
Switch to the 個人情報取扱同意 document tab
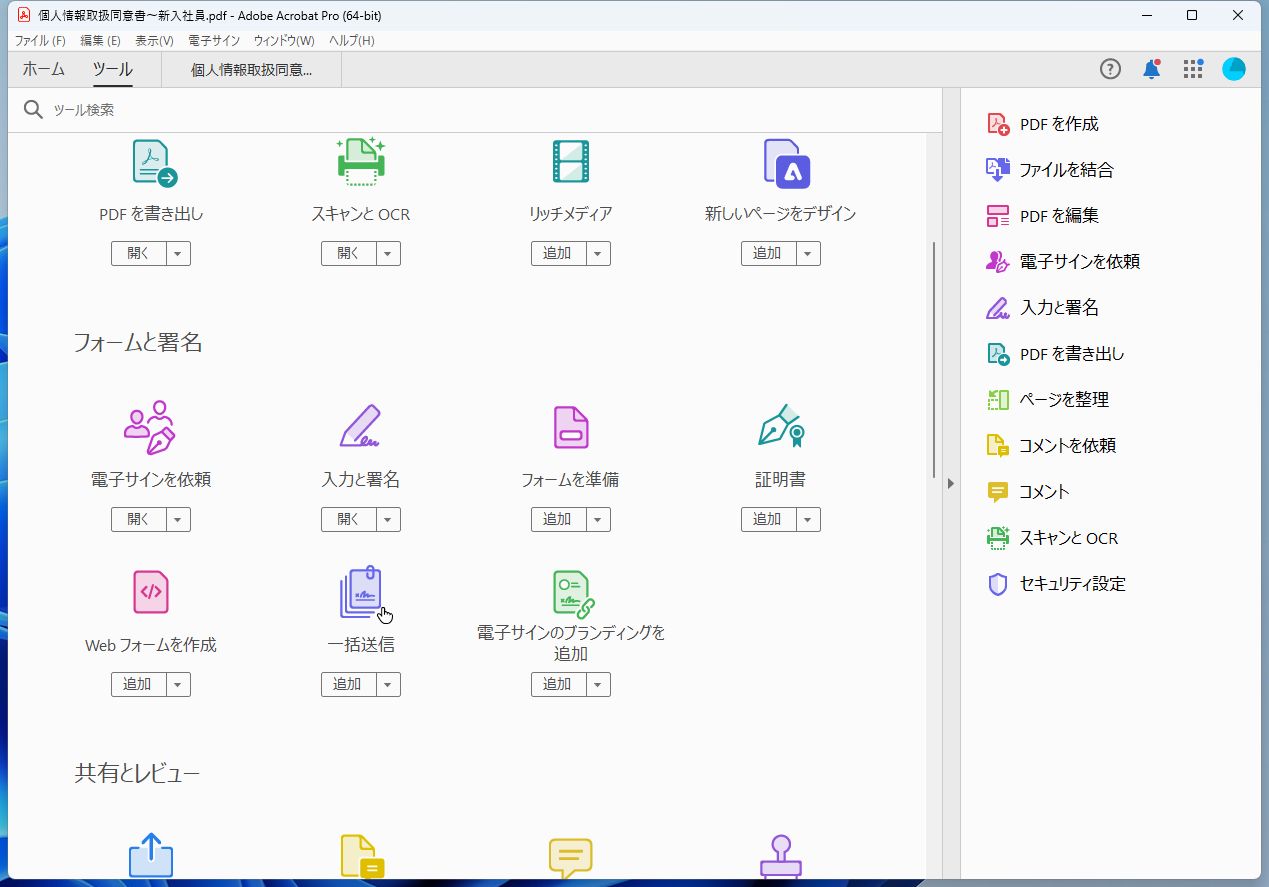click(x=250, y=69)
